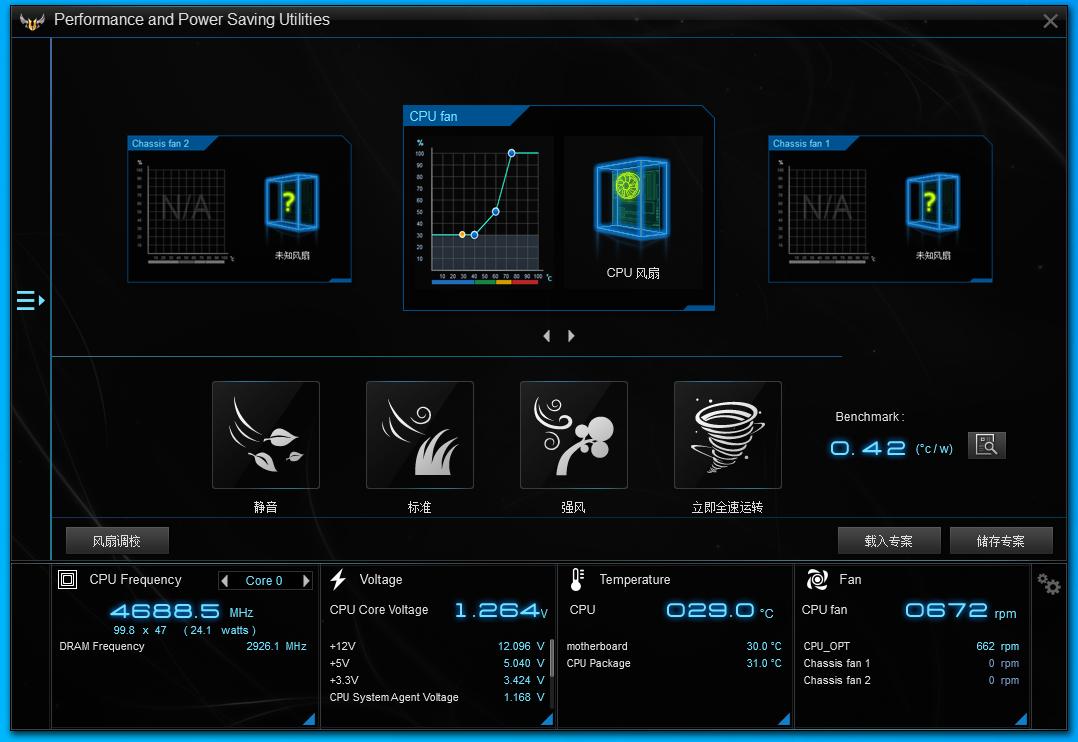Click the Load Profile (载入专案) button
The height and width of the screenshot is (742, 1078).
pyautogui.click(x=889, y=541)
